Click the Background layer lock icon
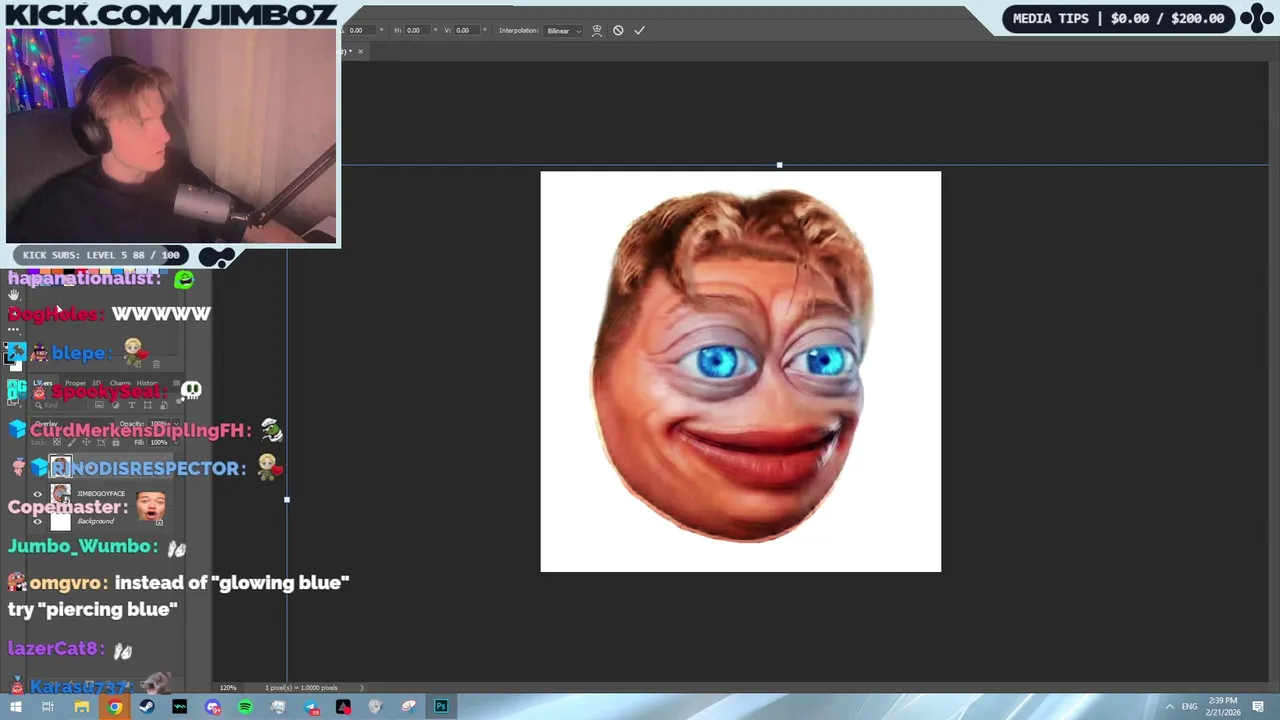 click(x=159, y=522)
